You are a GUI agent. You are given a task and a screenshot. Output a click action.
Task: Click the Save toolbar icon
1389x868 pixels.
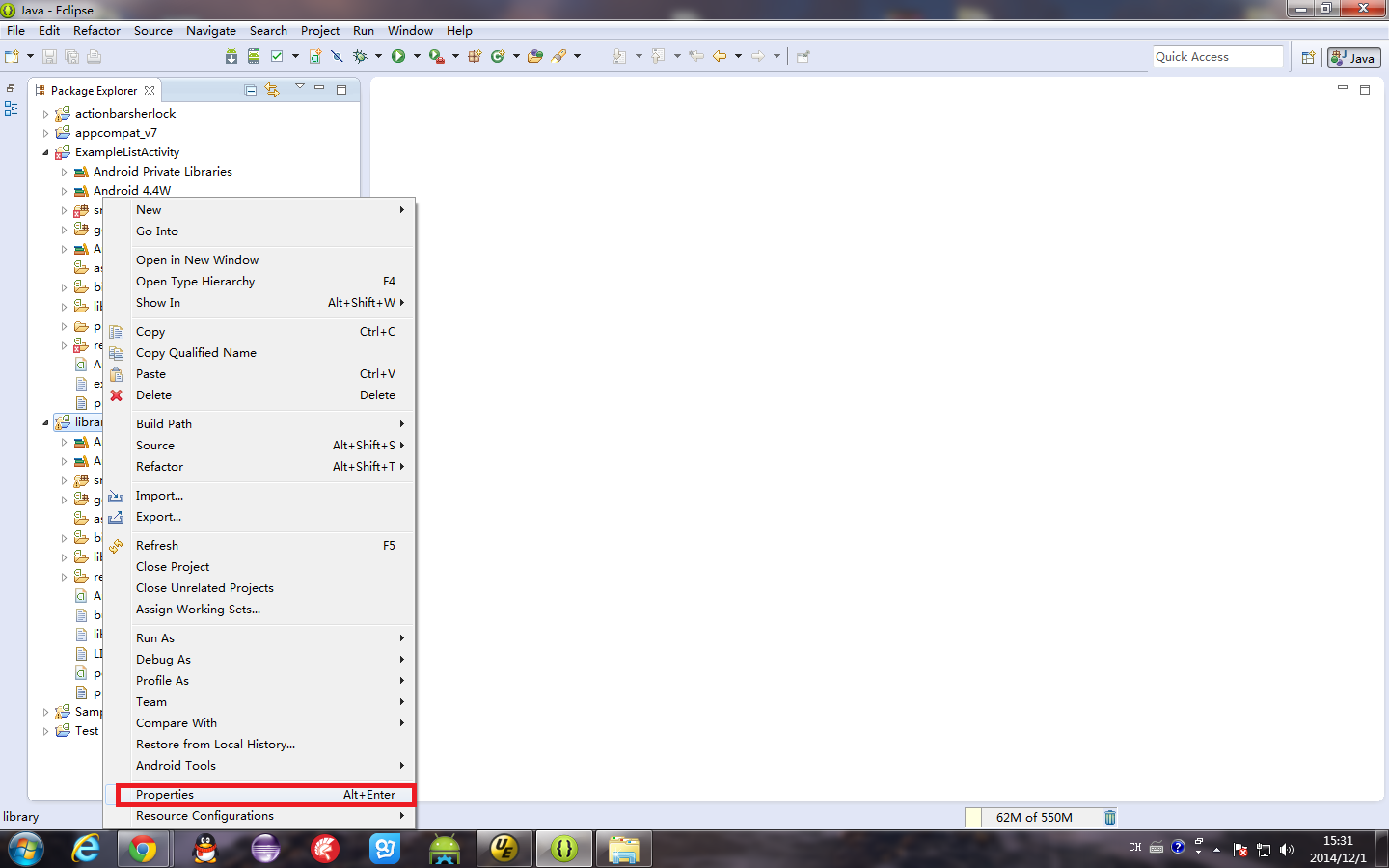pos(50,57)
